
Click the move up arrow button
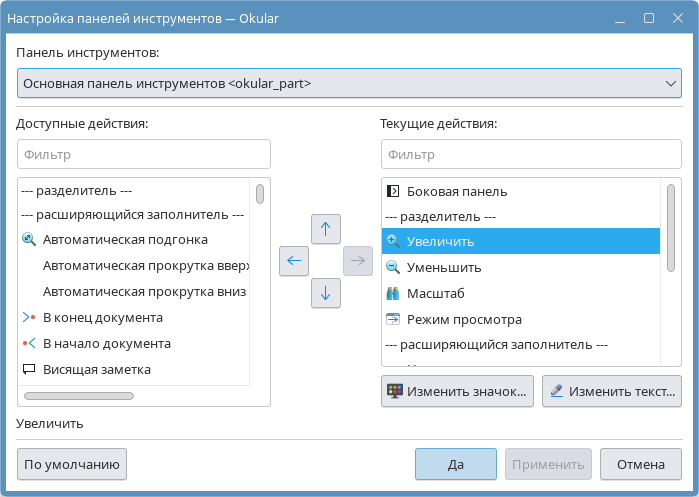point(325,229)
